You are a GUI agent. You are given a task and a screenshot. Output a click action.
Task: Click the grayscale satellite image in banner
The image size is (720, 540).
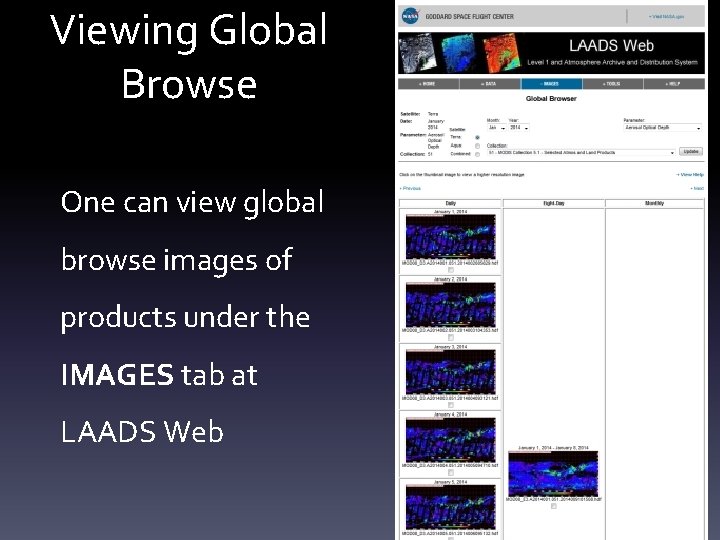(417, 53)
